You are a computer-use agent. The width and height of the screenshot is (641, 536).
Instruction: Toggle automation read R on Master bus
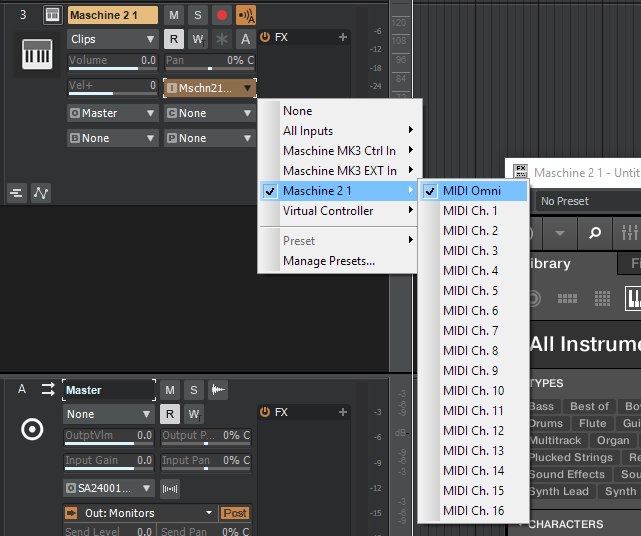pyautogui.click(x=170, y=414)
